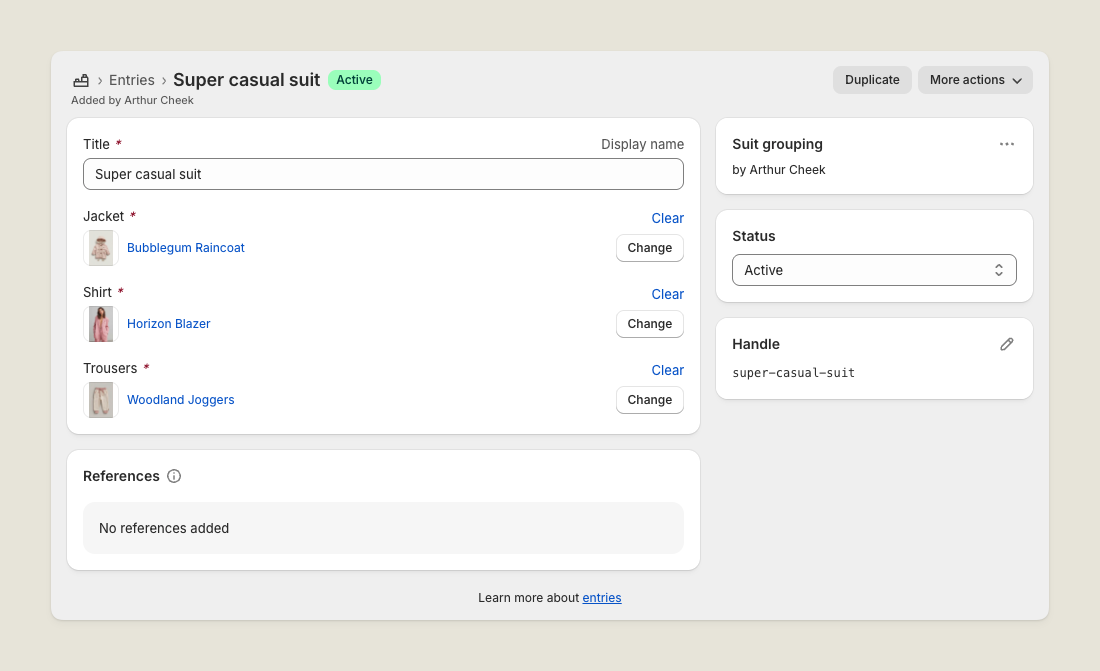This screenshot has width=1100, height=671.
Task: Focus the Title input field
Action: pos(383,174)
